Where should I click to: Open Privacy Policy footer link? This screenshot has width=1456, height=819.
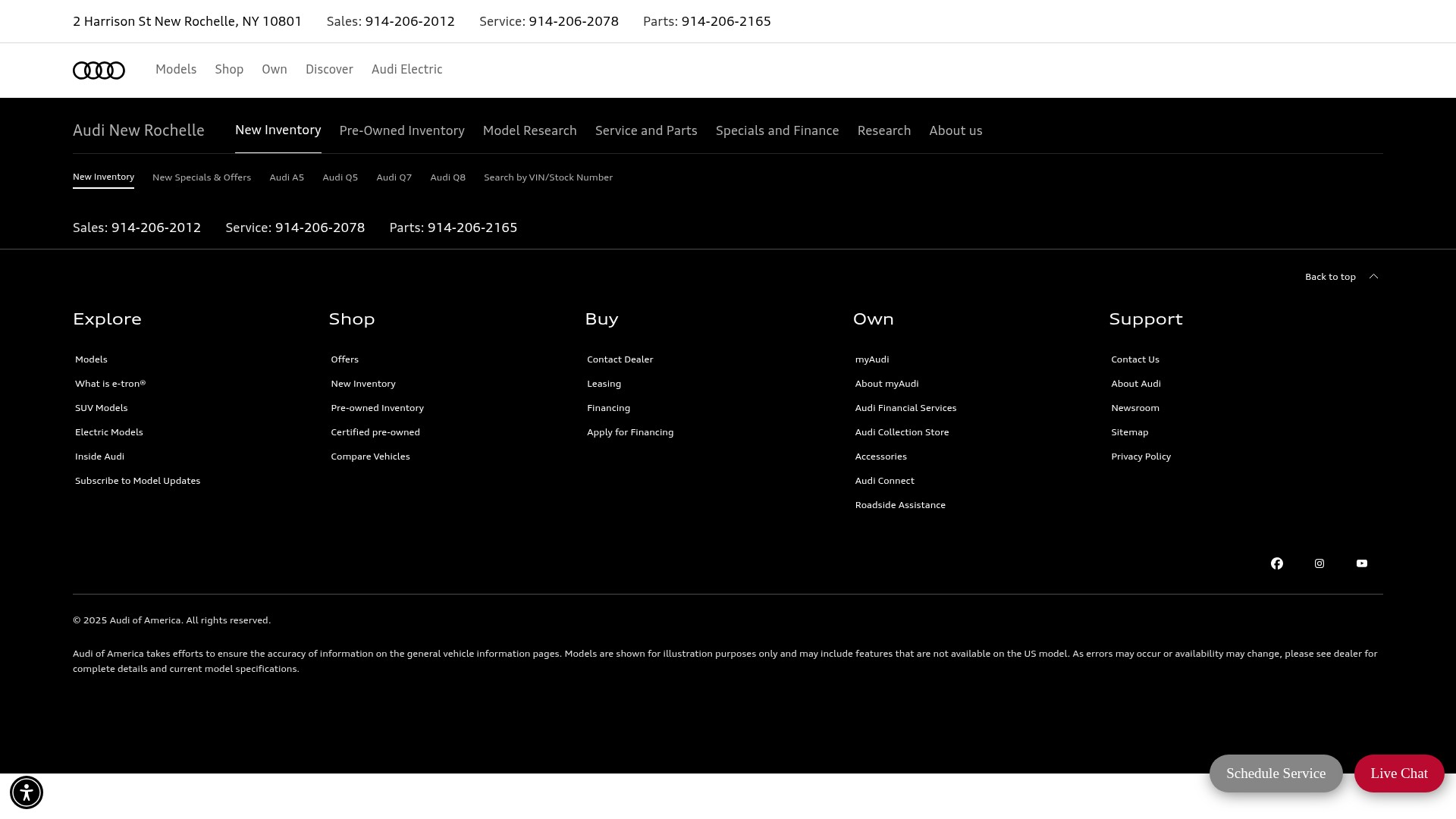click(1141, 457)
